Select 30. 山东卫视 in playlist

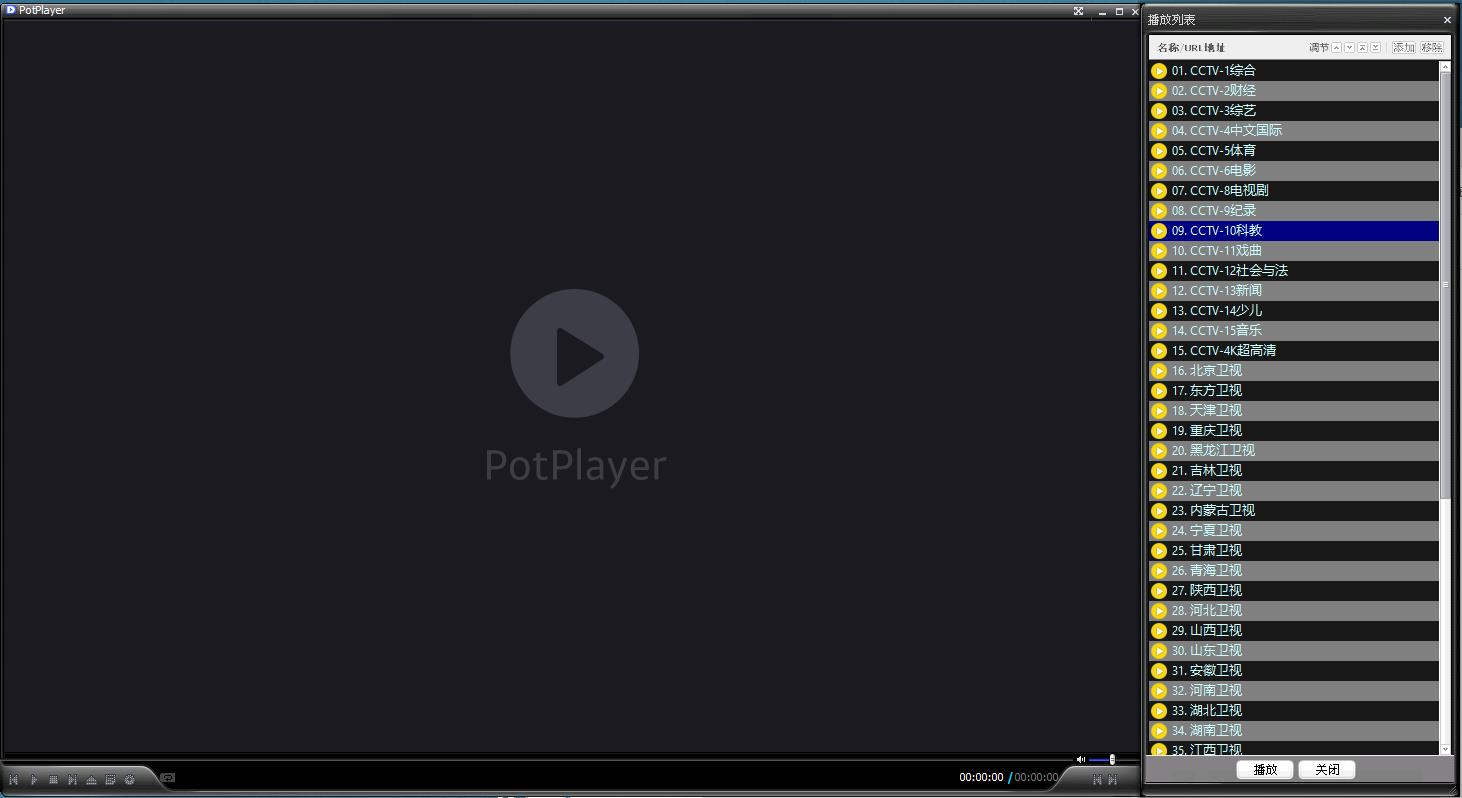point(1294,651)
